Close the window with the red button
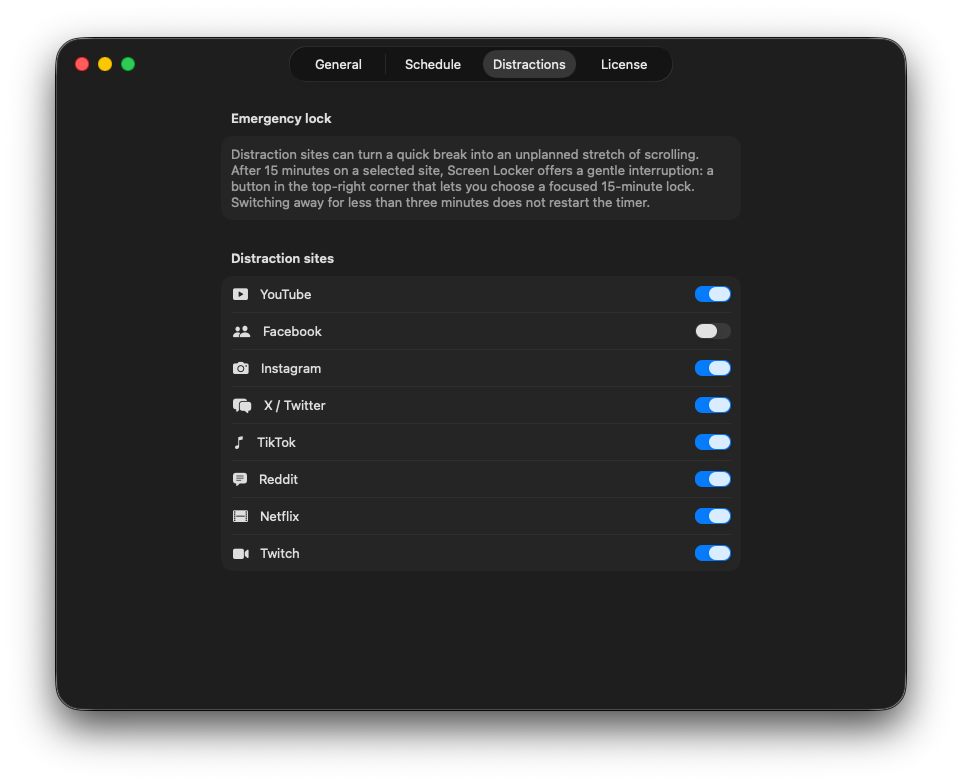This screenshot has height=784, width=962. tap(82, 64)
